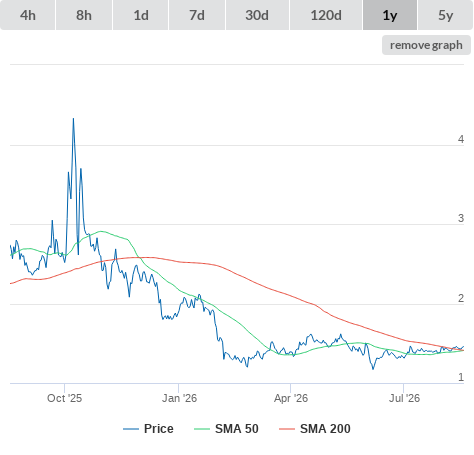Click the highest price spike peak

(x=73, y=119)
